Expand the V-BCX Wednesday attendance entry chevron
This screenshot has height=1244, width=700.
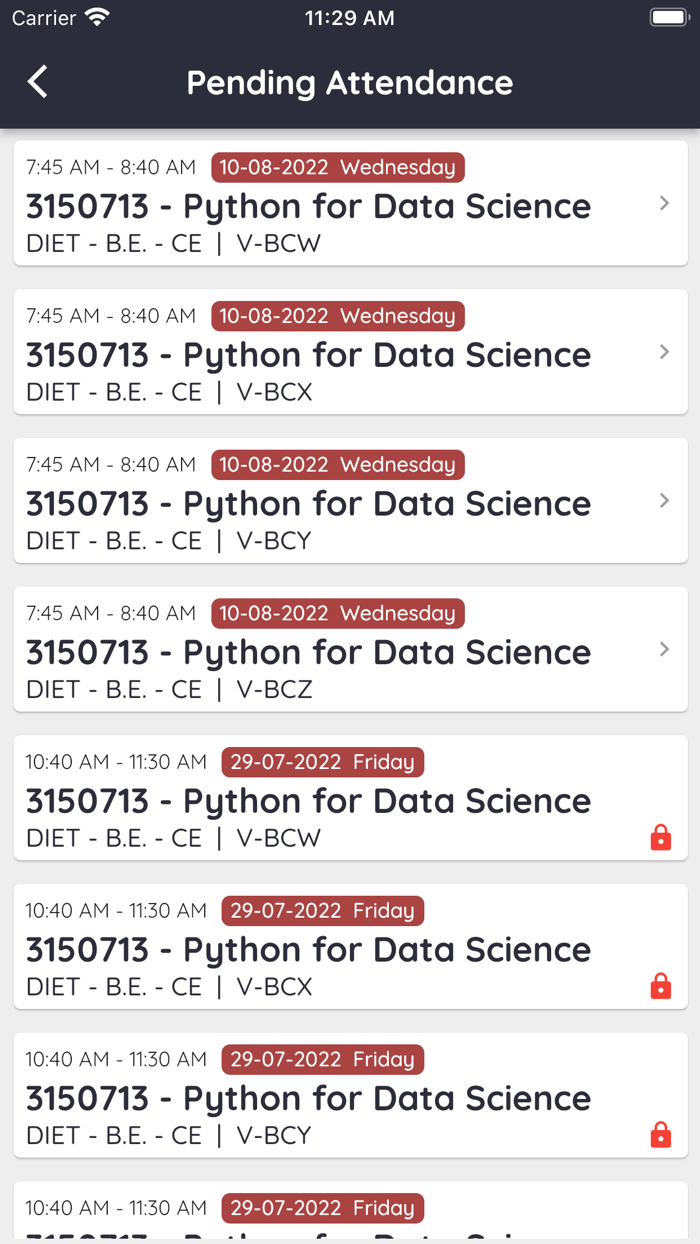click(664, 352)
